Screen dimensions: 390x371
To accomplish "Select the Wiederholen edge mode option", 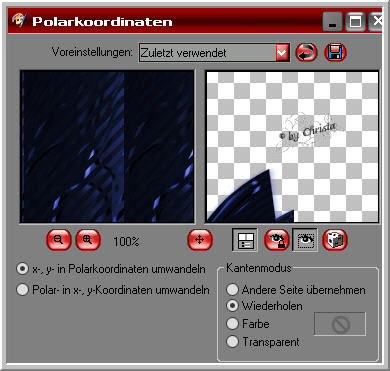I will click(265, 306).
